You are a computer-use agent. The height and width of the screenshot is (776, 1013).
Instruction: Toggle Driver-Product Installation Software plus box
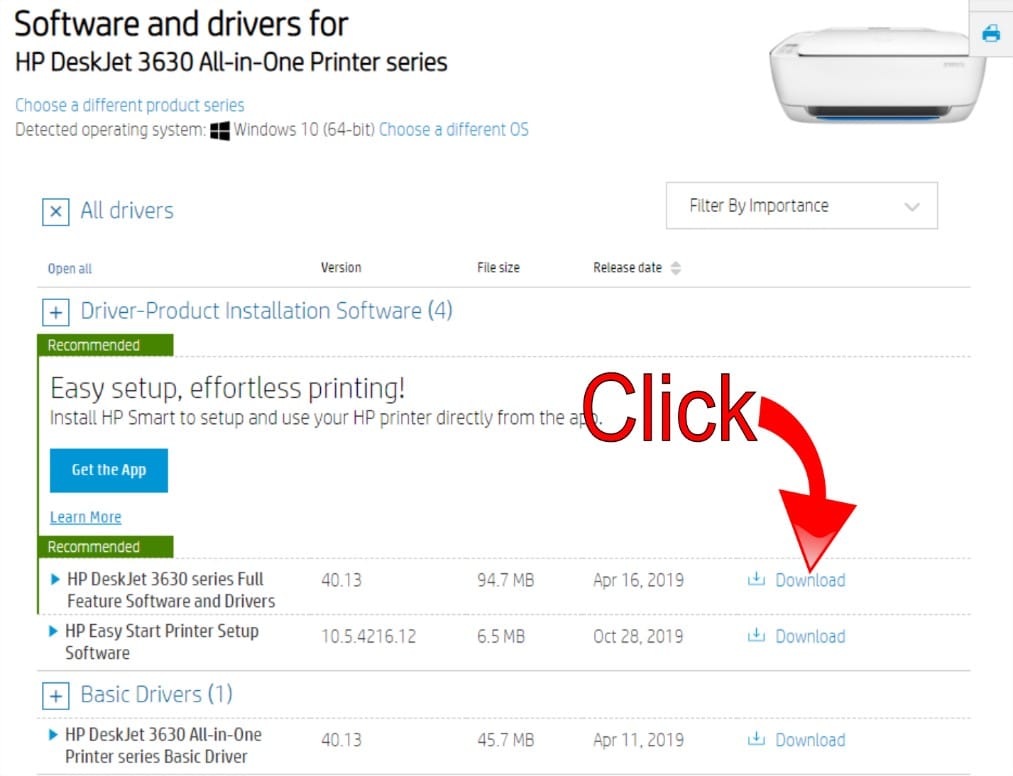pos(56,313)
